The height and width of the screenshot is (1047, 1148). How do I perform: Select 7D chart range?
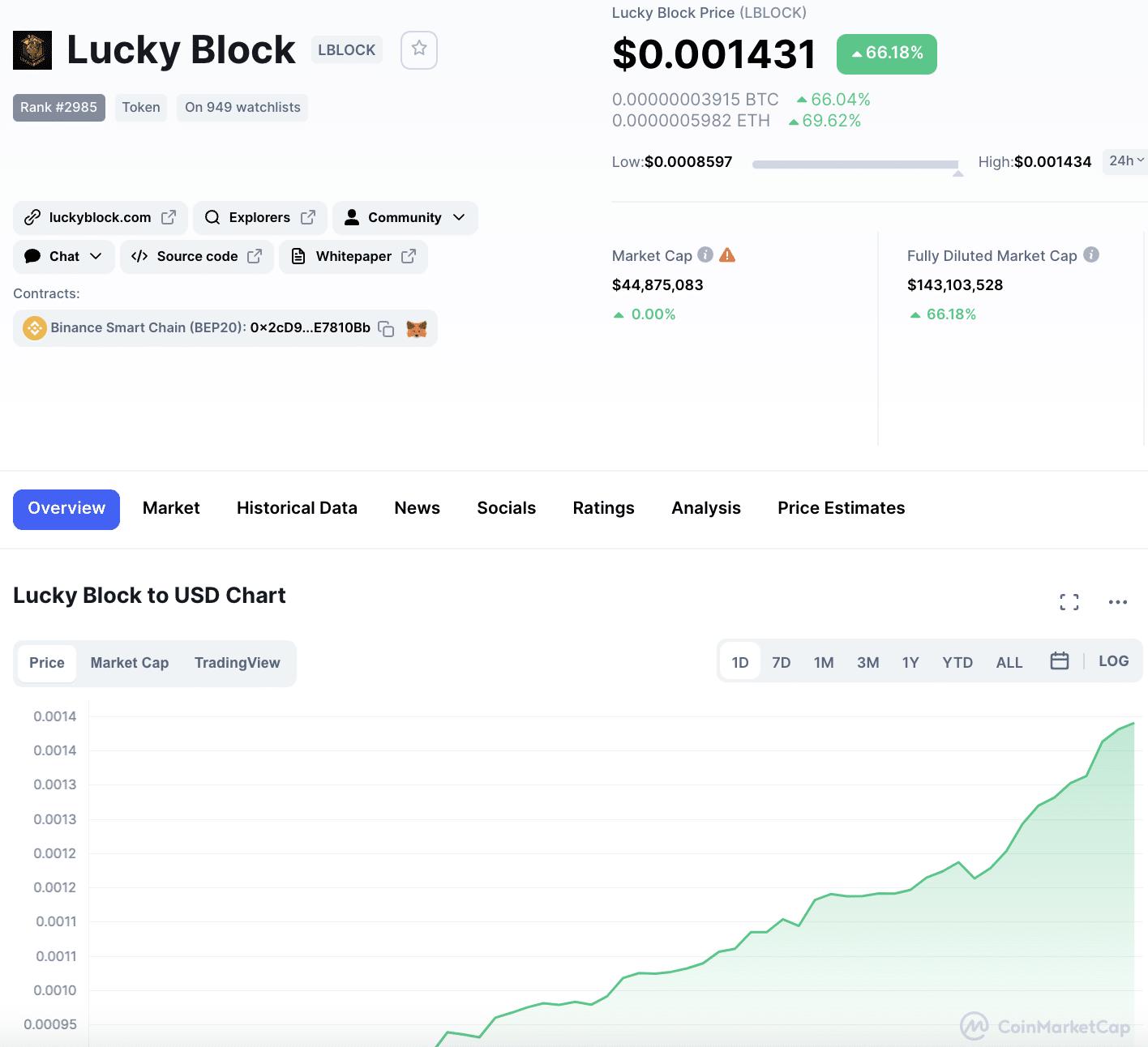tap(782, 662)
